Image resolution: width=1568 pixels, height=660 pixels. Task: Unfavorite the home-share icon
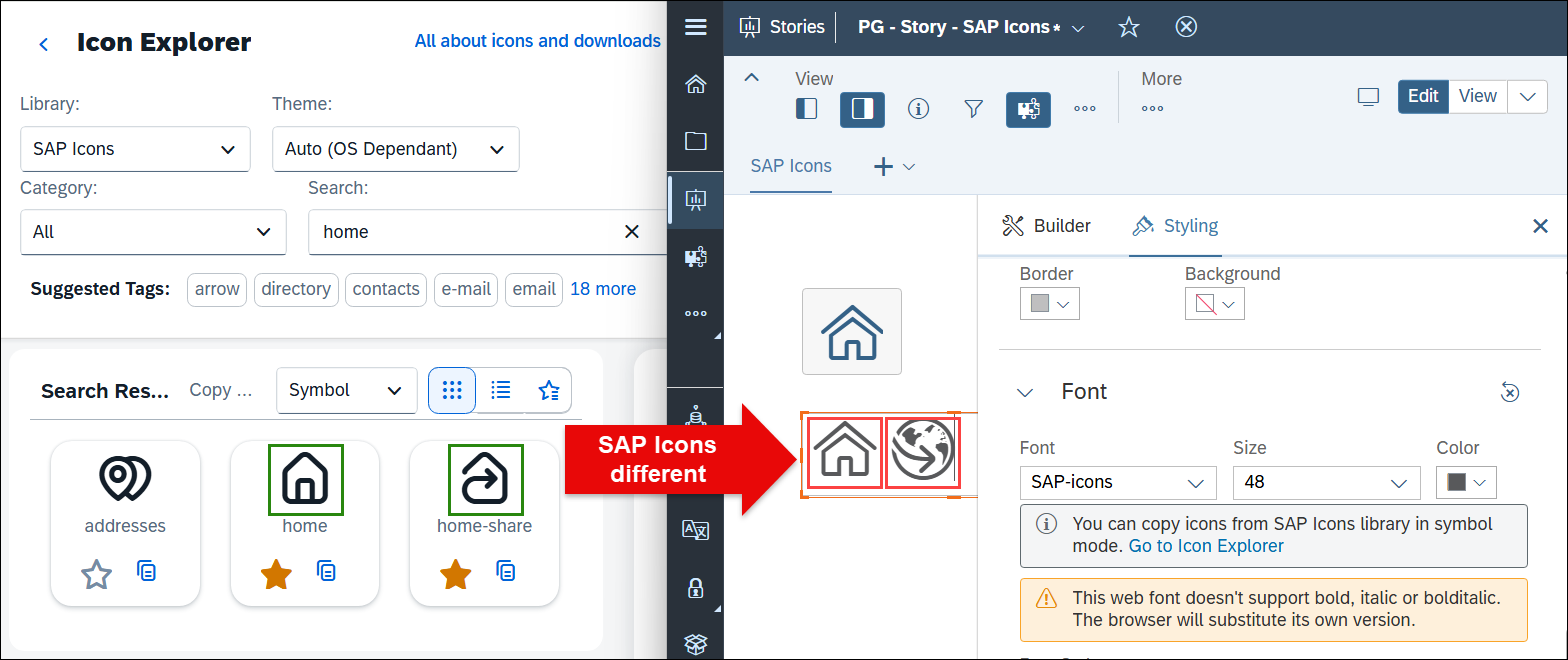(x=456, y=575)
